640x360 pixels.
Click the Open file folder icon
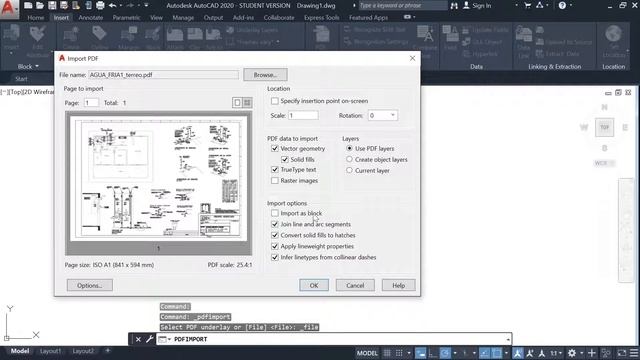(x=40, y=5)
